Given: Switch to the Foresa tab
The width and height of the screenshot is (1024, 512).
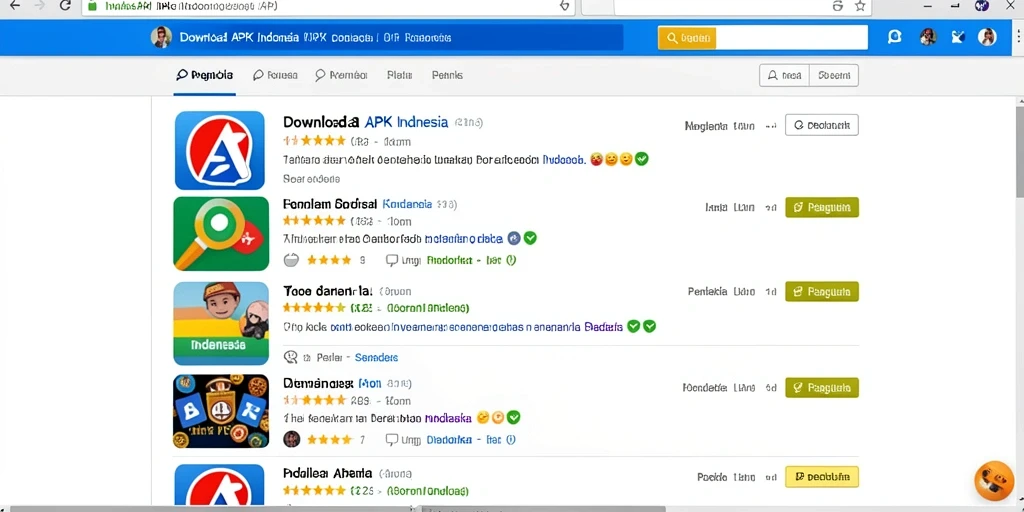Looking at the screenshot, I should click(275, 75).
